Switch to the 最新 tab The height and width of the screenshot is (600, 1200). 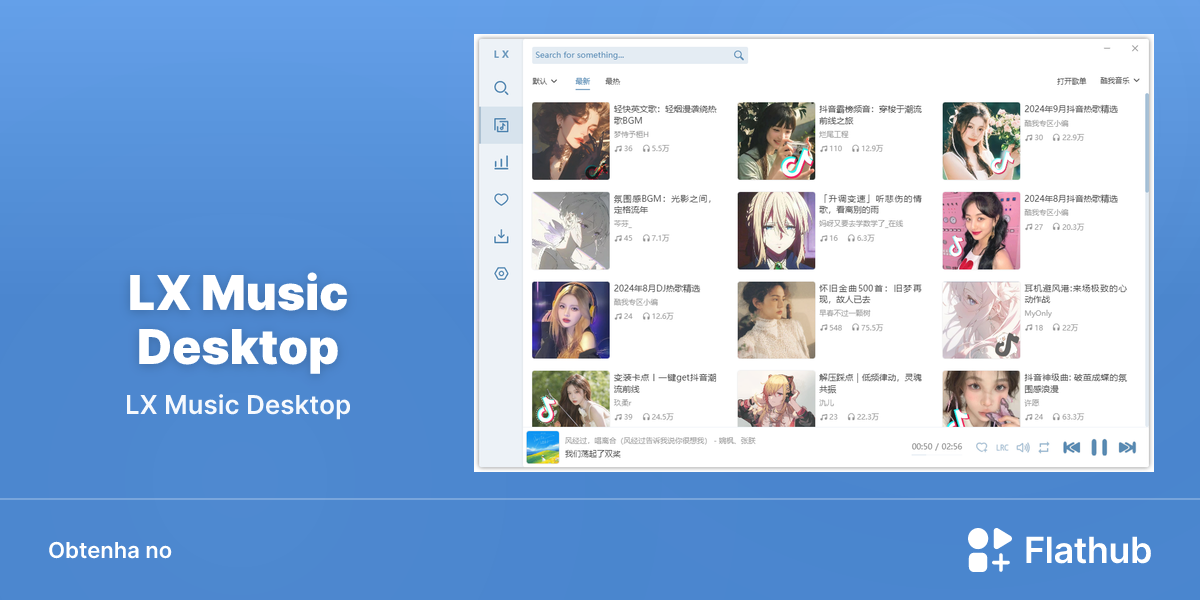click(x=582, y=81)
